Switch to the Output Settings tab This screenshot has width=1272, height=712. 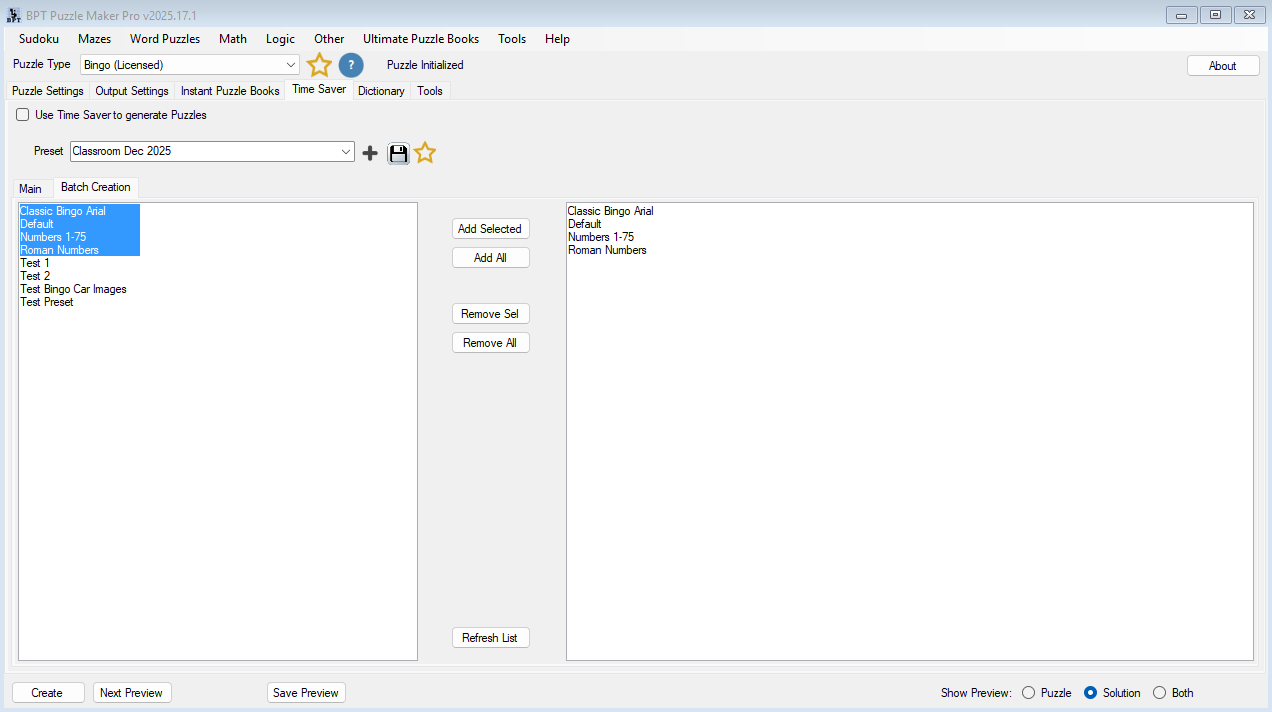point(132,91)
